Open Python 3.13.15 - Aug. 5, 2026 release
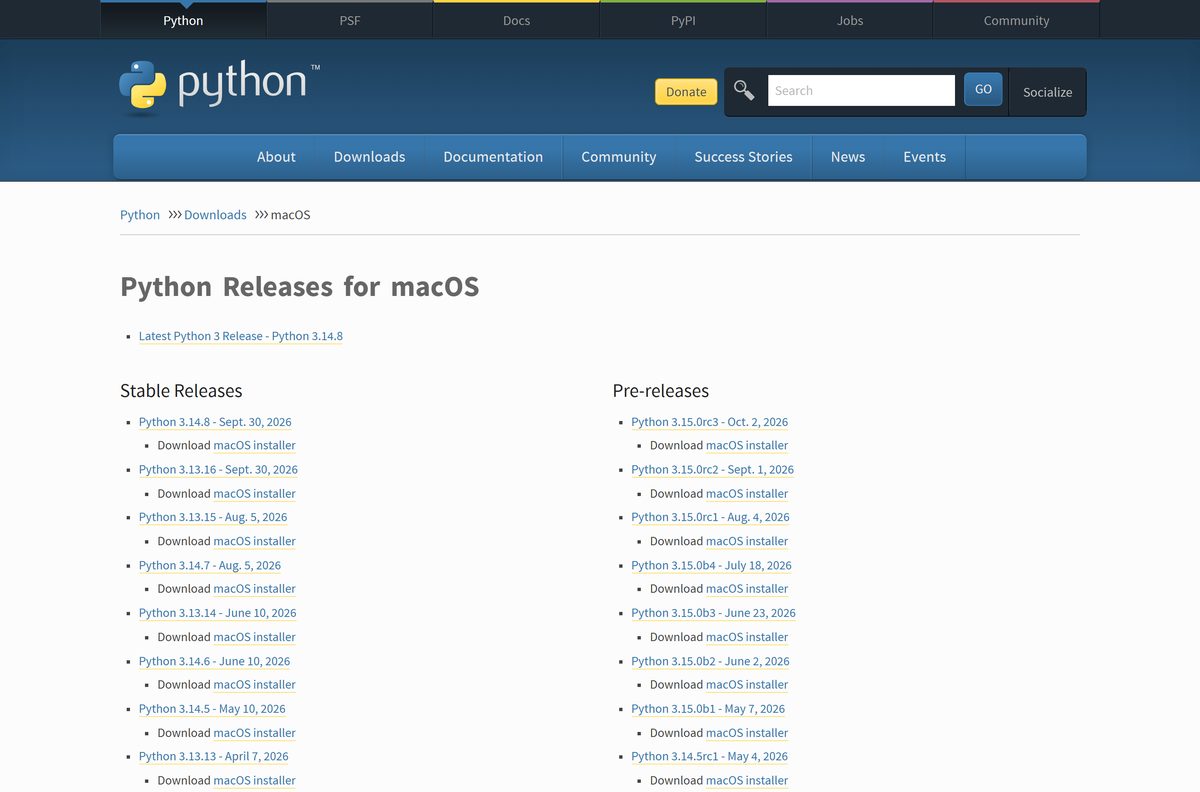 (213, 518)
